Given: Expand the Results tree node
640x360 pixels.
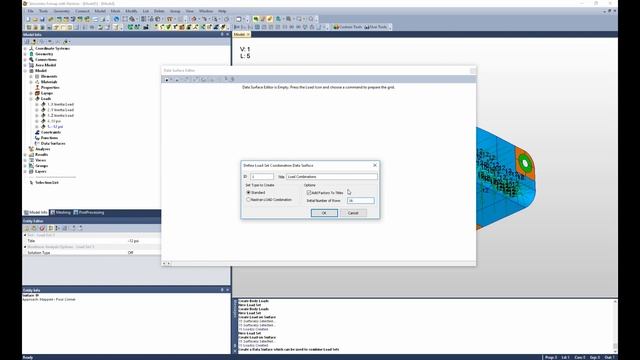Looking at the screenshot, I should [x=25, y=155].
